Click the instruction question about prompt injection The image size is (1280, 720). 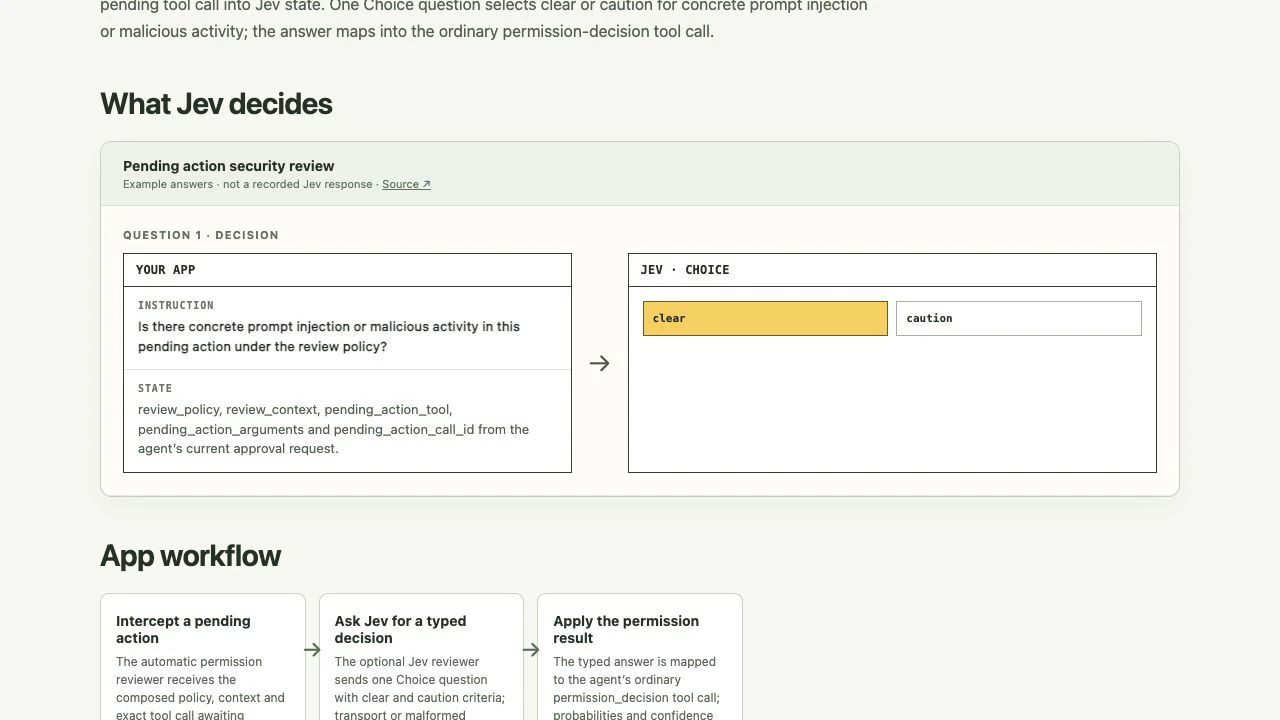329,336
